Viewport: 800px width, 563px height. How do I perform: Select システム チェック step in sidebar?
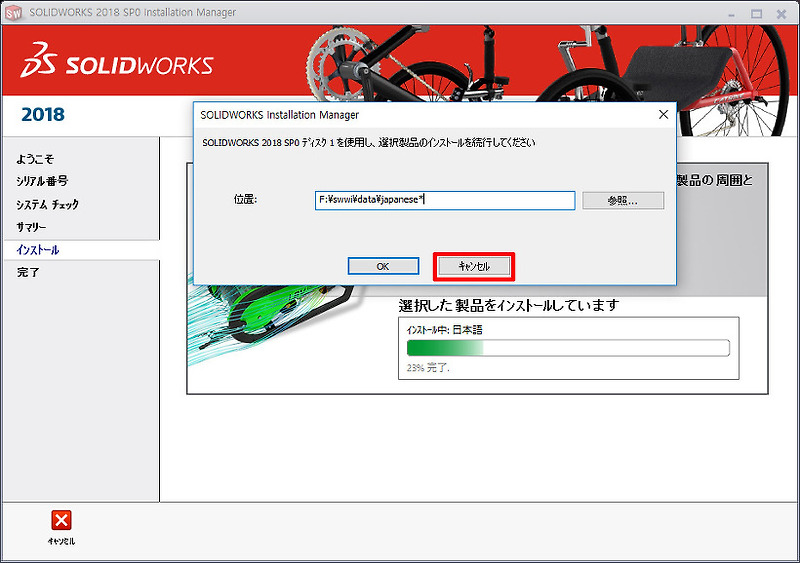[47, 204]
